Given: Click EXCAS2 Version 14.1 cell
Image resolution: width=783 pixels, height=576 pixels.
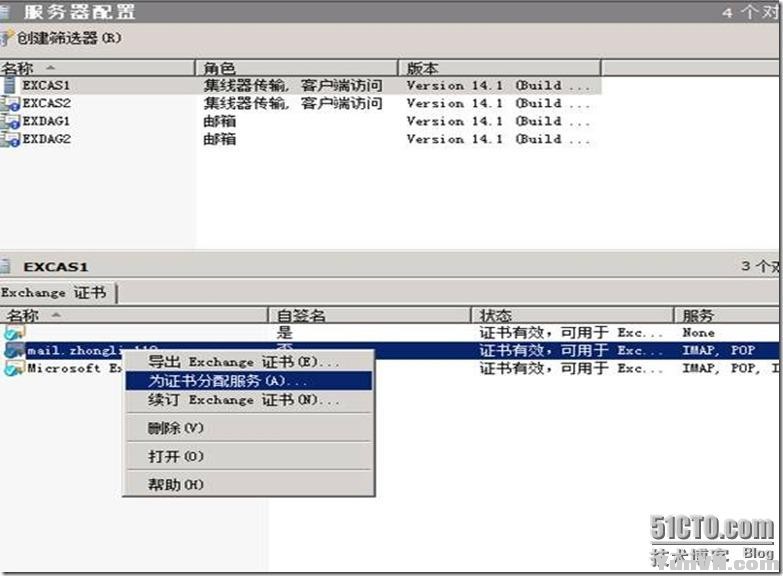Looking at the screenshot, I should [498, 103].
